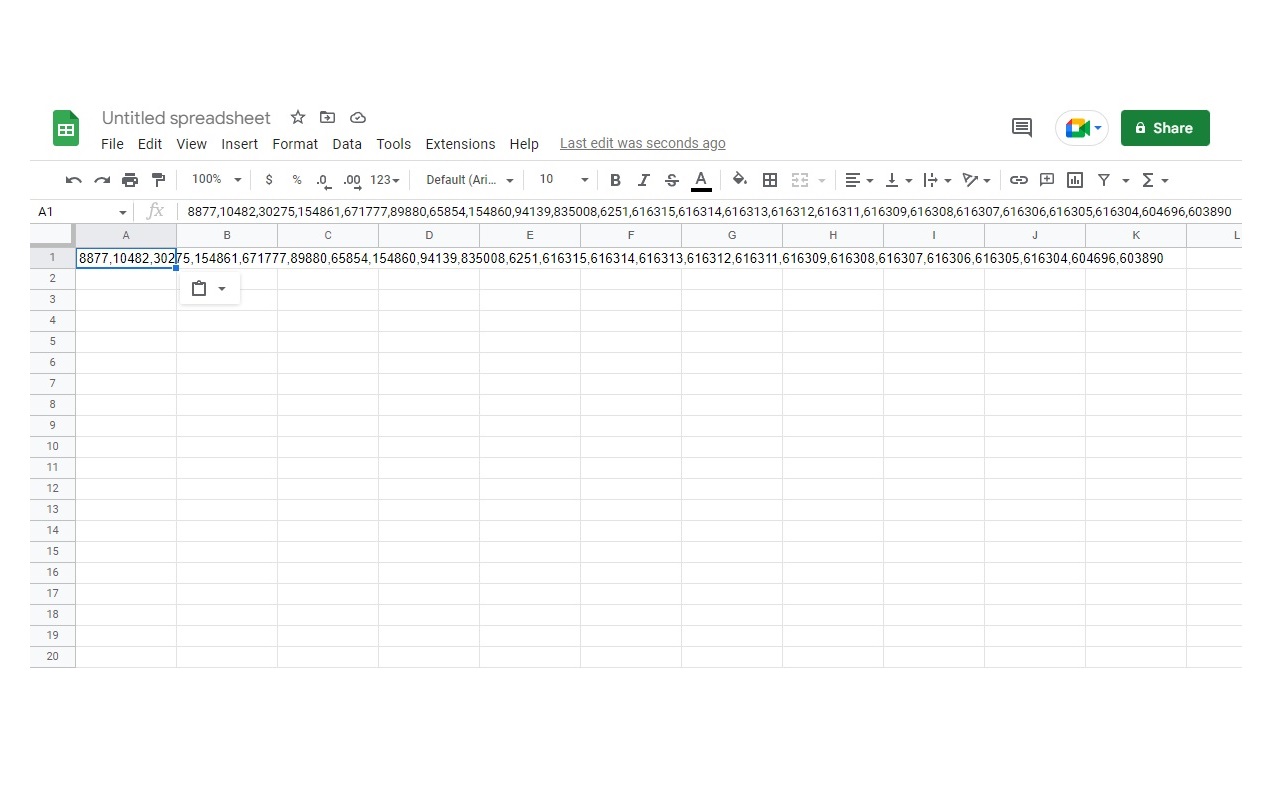
Task: Click the green Share button
Action: click(x=1165, y=128)
